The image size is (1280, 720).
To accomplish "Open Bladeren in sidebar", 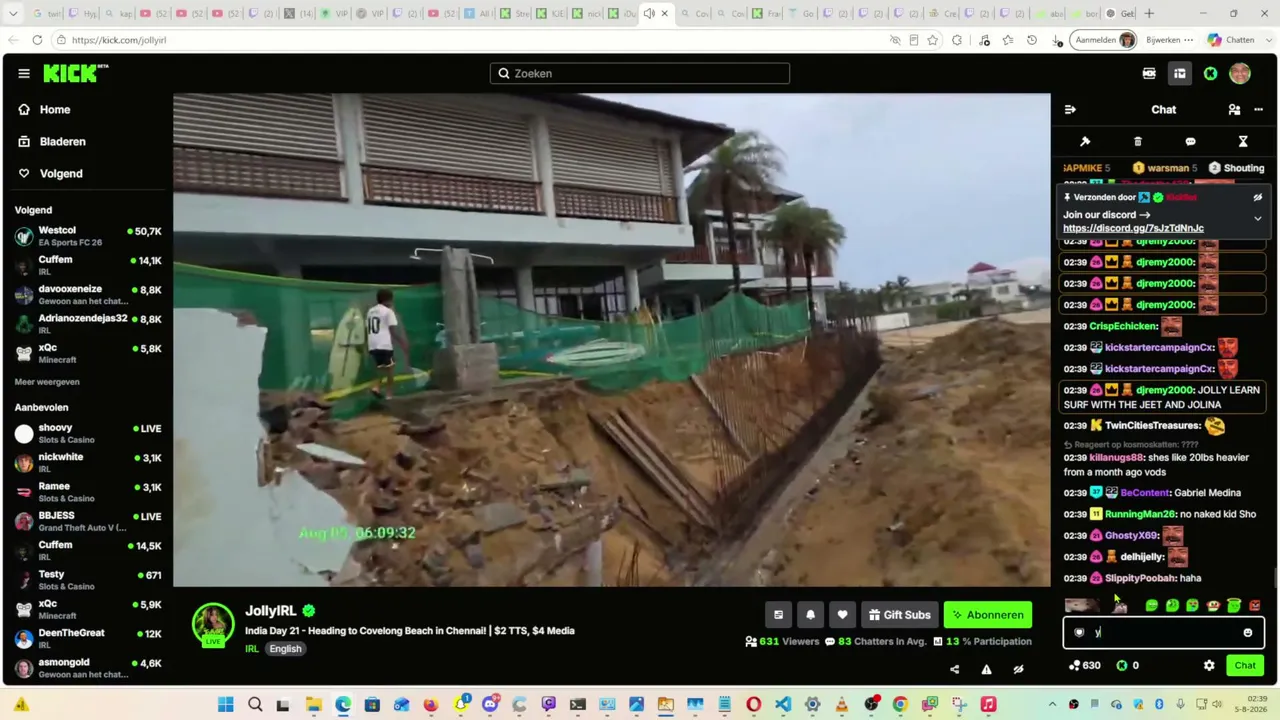I will 62,142.
